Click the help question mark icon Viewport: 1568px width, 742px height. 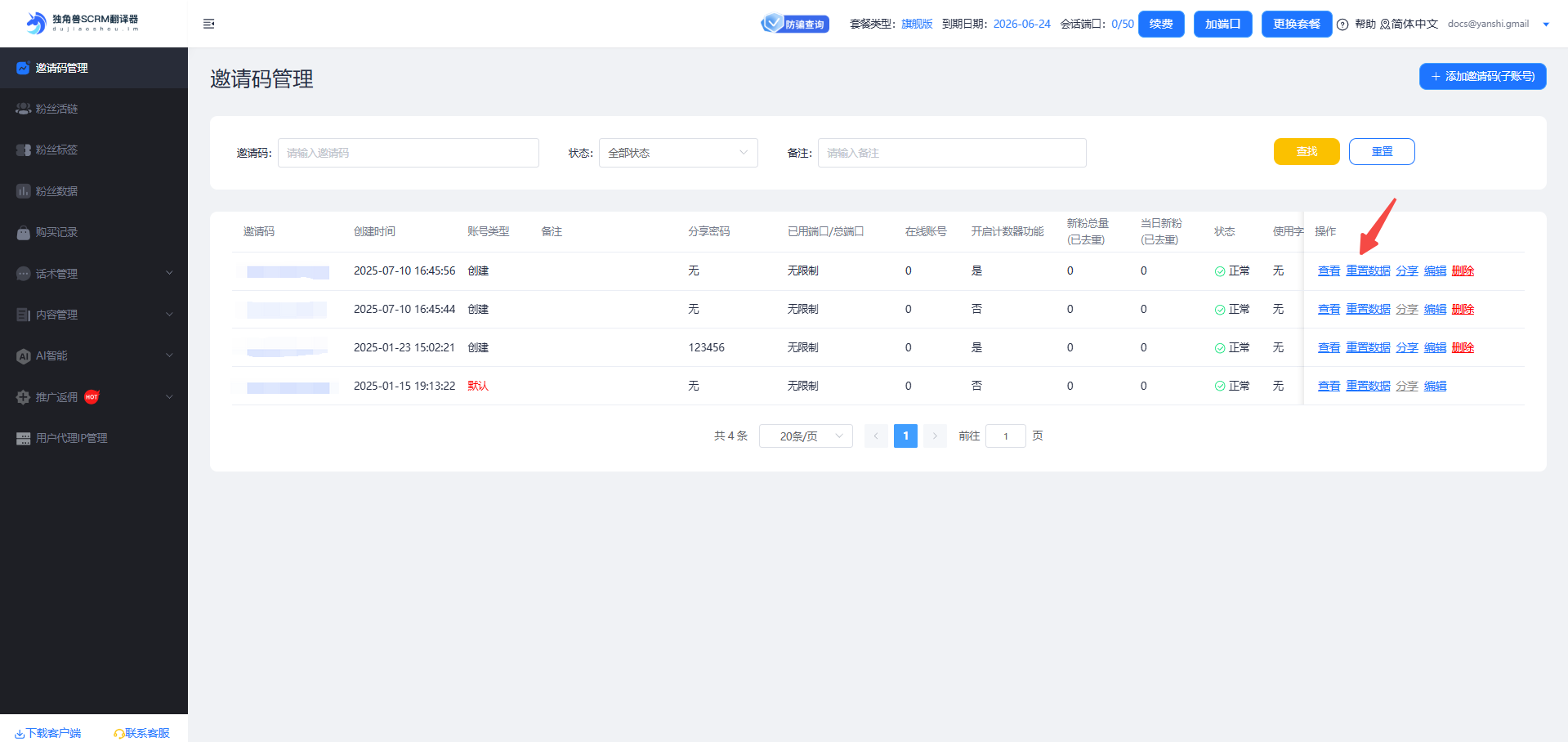(1342, 25)
